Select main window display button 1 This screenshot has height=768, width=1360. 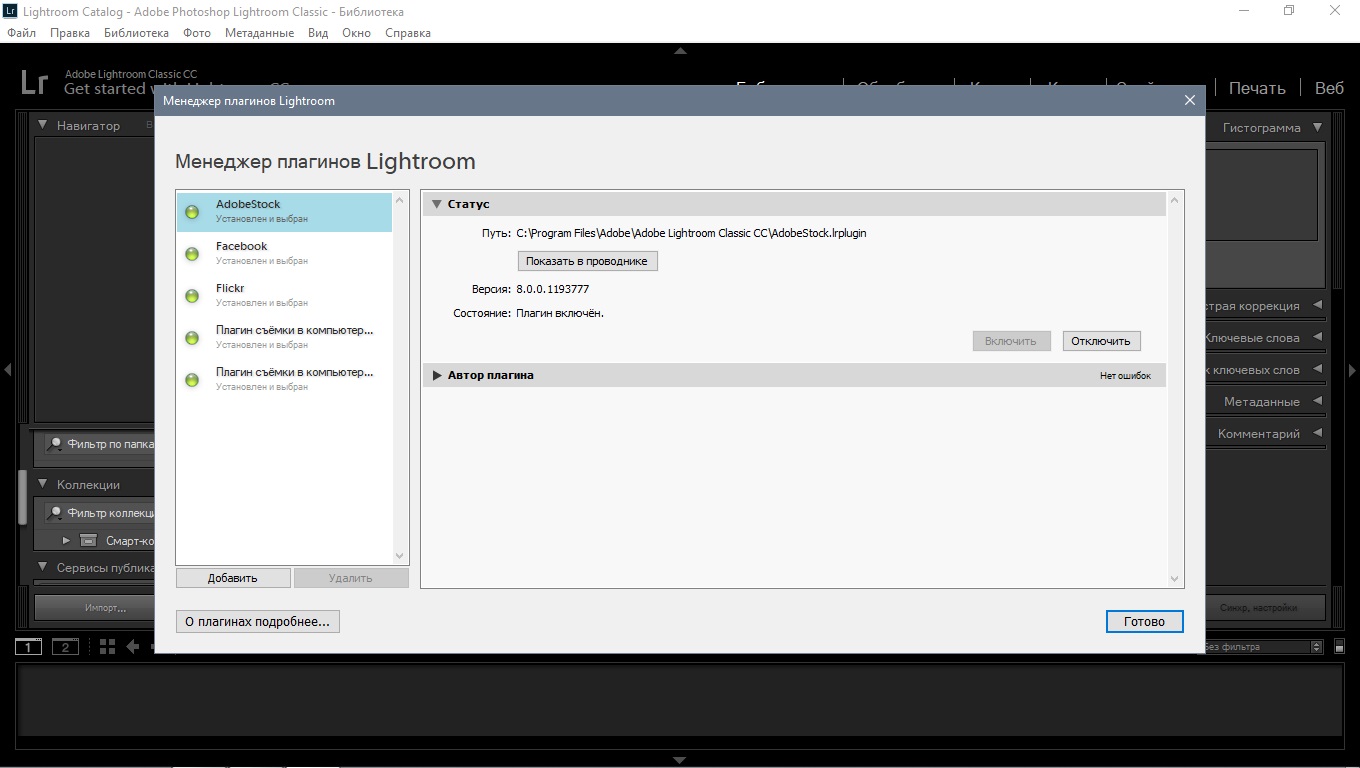[28, 647]
